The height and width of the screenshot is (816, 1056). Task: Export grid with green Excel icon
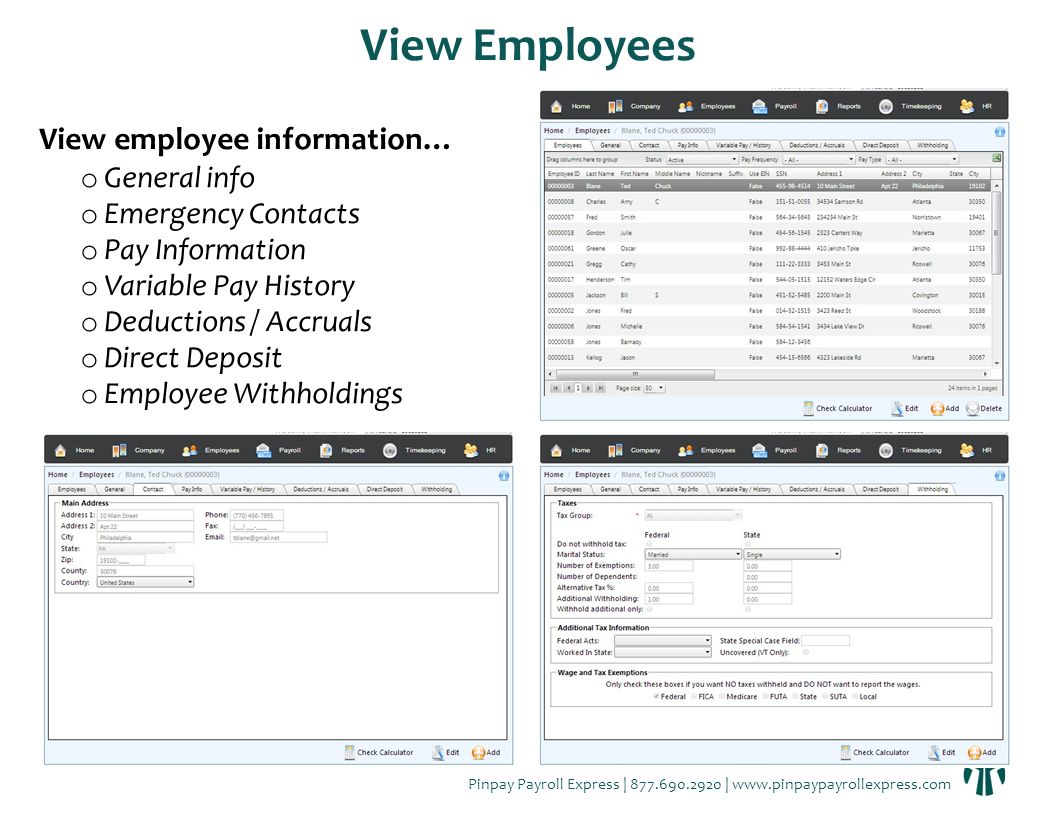pyautogui.click(x=997, y=159)
